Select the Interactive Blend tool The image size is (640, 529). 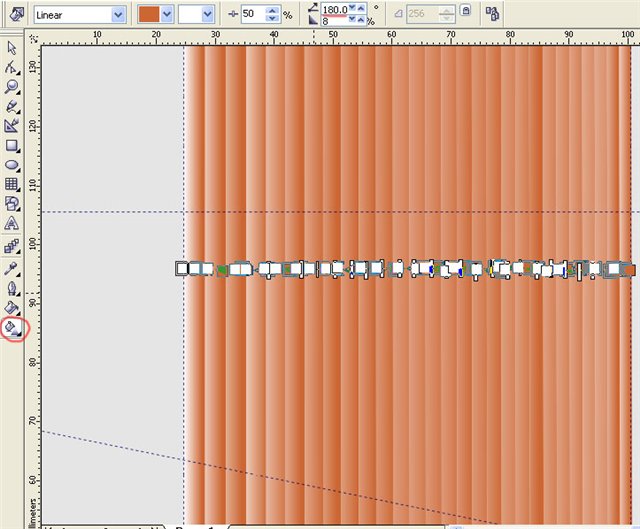pyautogui.click(x=12, y=247)
